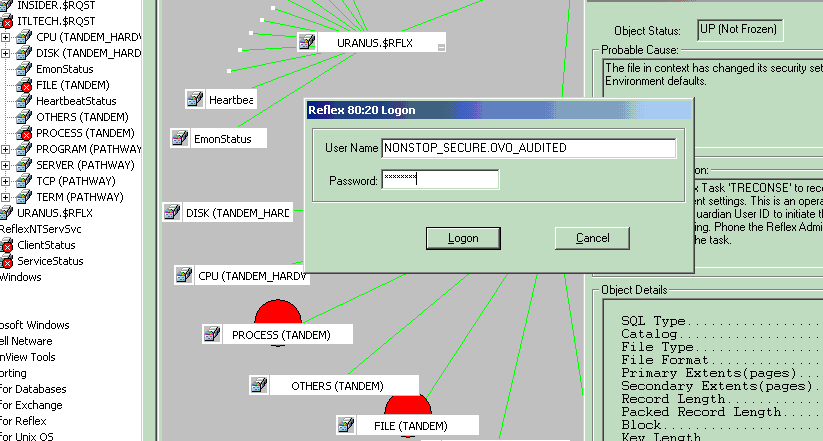Select the INSIDER.$RQST tree icon
The image size is (823, 441).
pos(5,6)
